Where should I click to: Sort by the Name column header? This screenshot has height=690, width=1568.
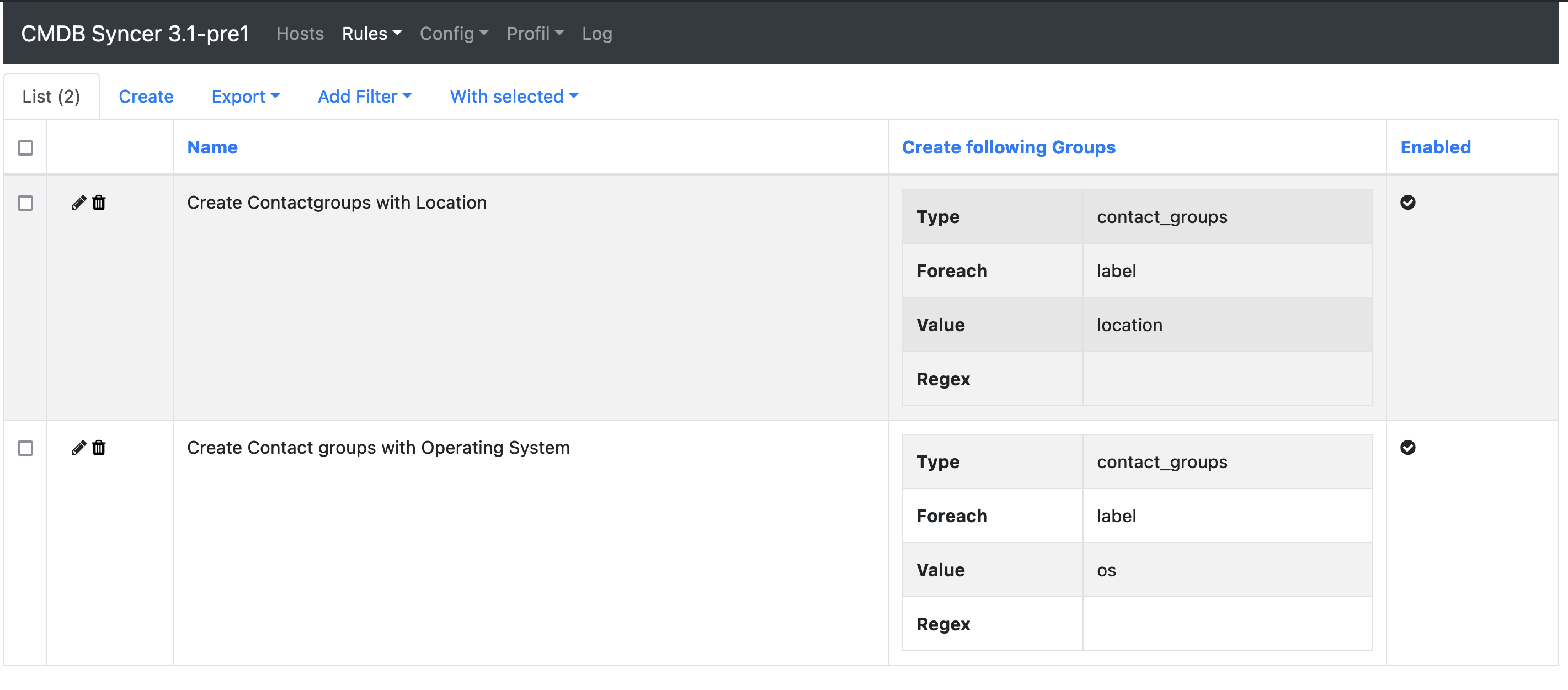(x=212, y=147)
